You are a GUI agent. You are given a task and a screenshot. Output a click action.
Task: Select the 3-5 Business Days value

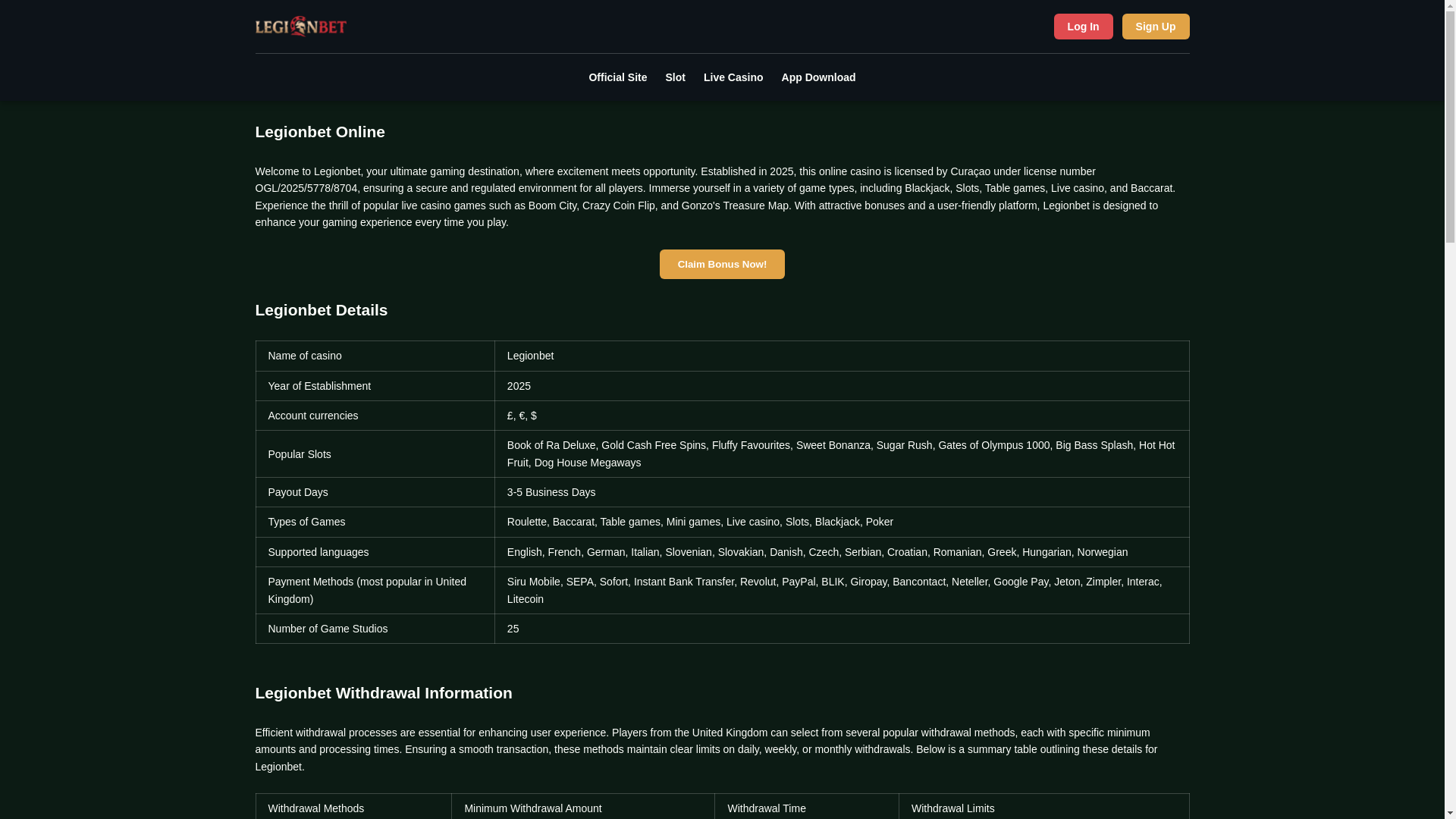point(842,492)
